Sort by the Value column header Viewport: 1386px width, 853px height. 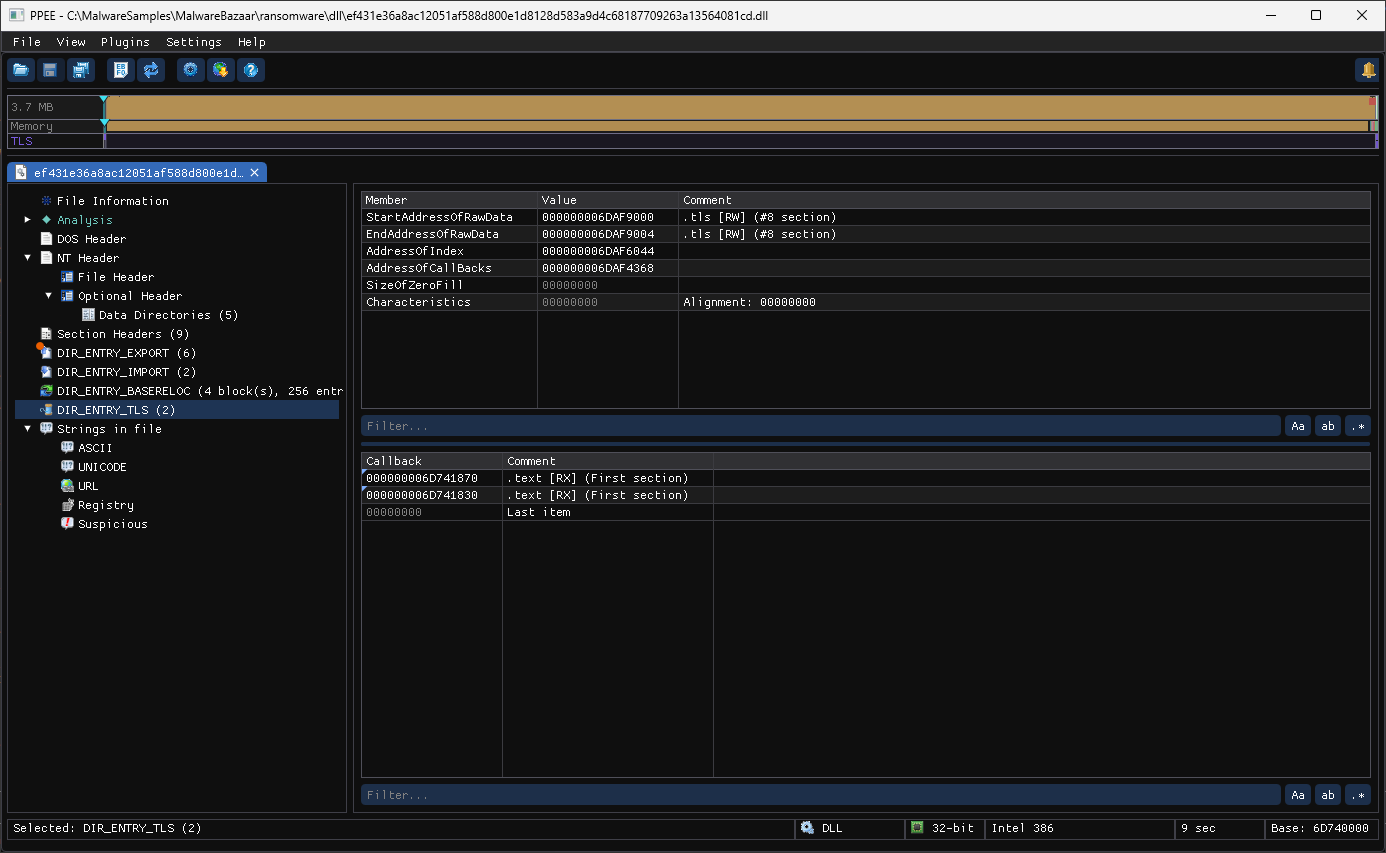(x=608, y=200)
